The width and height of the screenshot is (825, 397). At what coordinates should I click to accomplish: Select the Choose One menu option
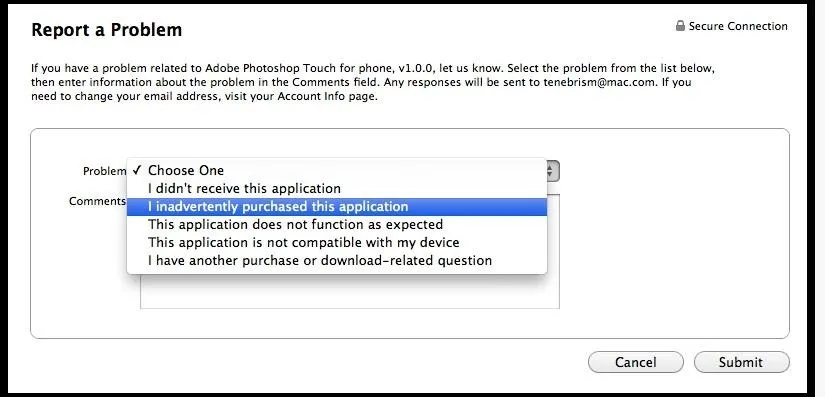click(x=337, y=170)
